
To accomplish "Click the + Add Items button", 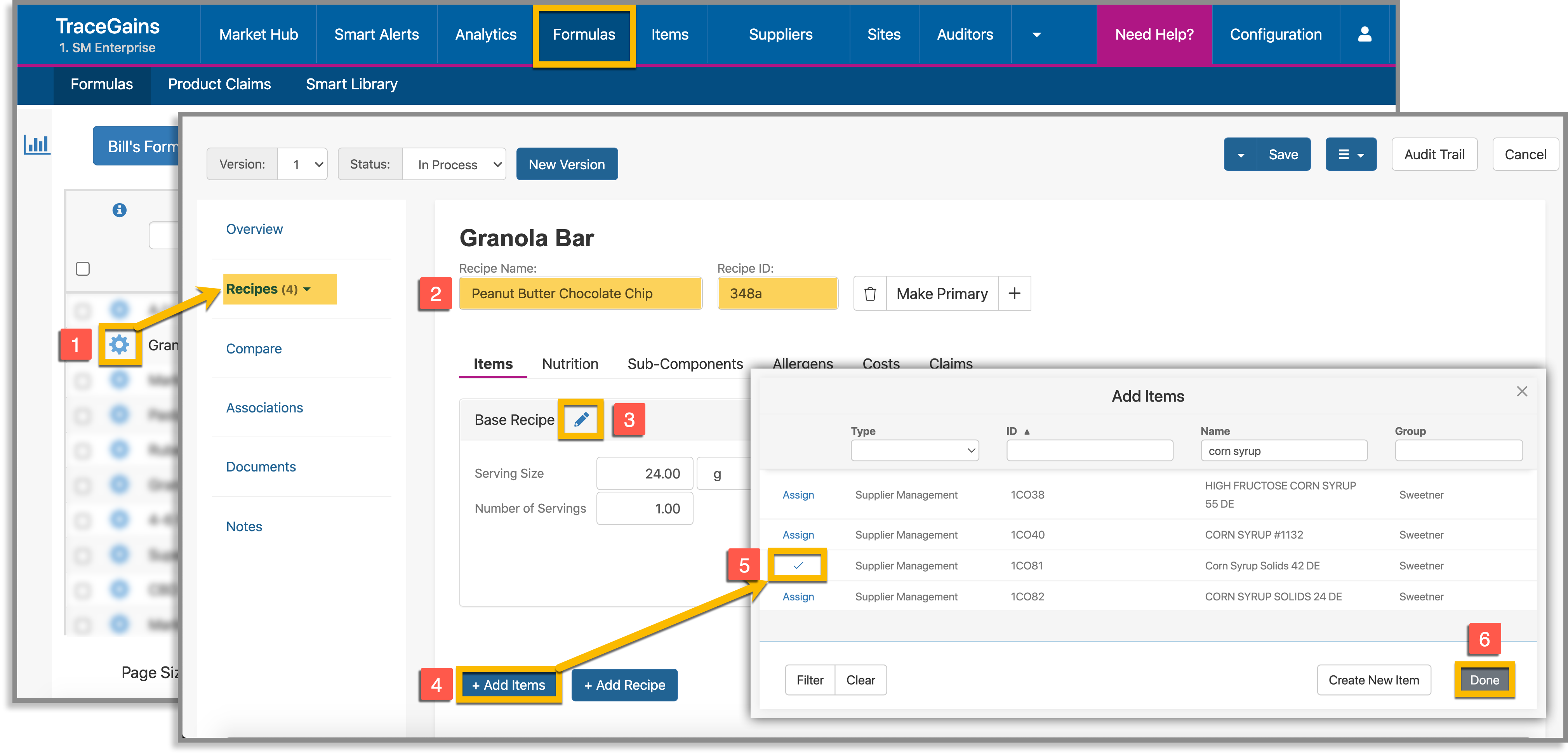I will [x=508, y=685].
